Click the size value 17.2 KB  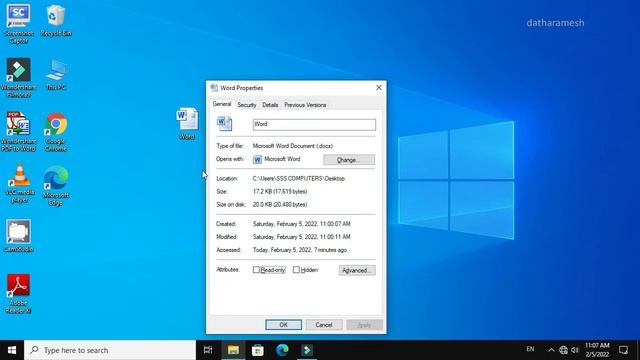[280, 191]
